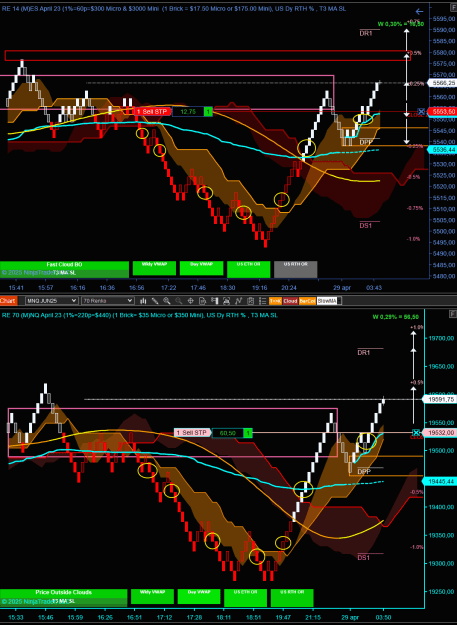
Task: Toggle the SlowMA toolbar button
Action: [329, 301]
